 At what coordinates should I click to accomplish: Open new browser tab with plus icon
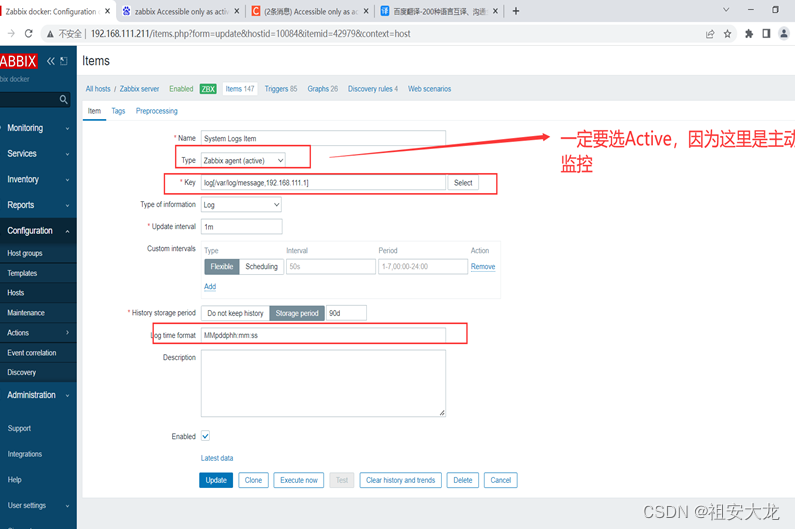pos(516,11)
